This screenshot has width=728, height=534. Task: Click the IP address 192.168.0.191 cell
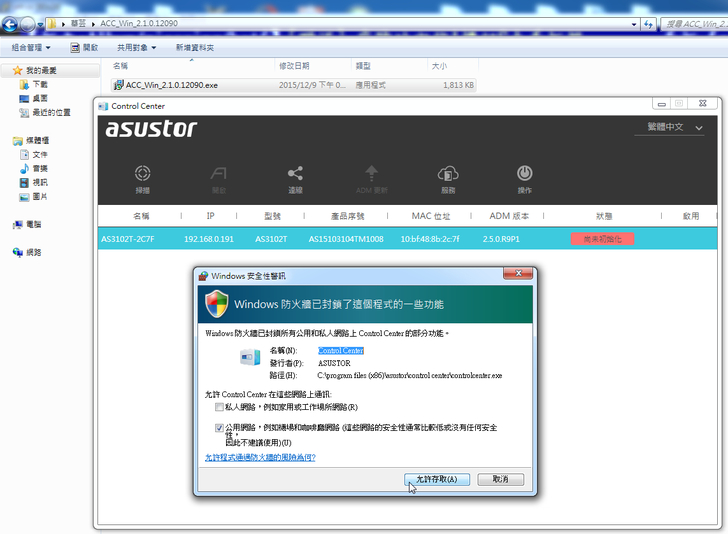pos(209,239)
